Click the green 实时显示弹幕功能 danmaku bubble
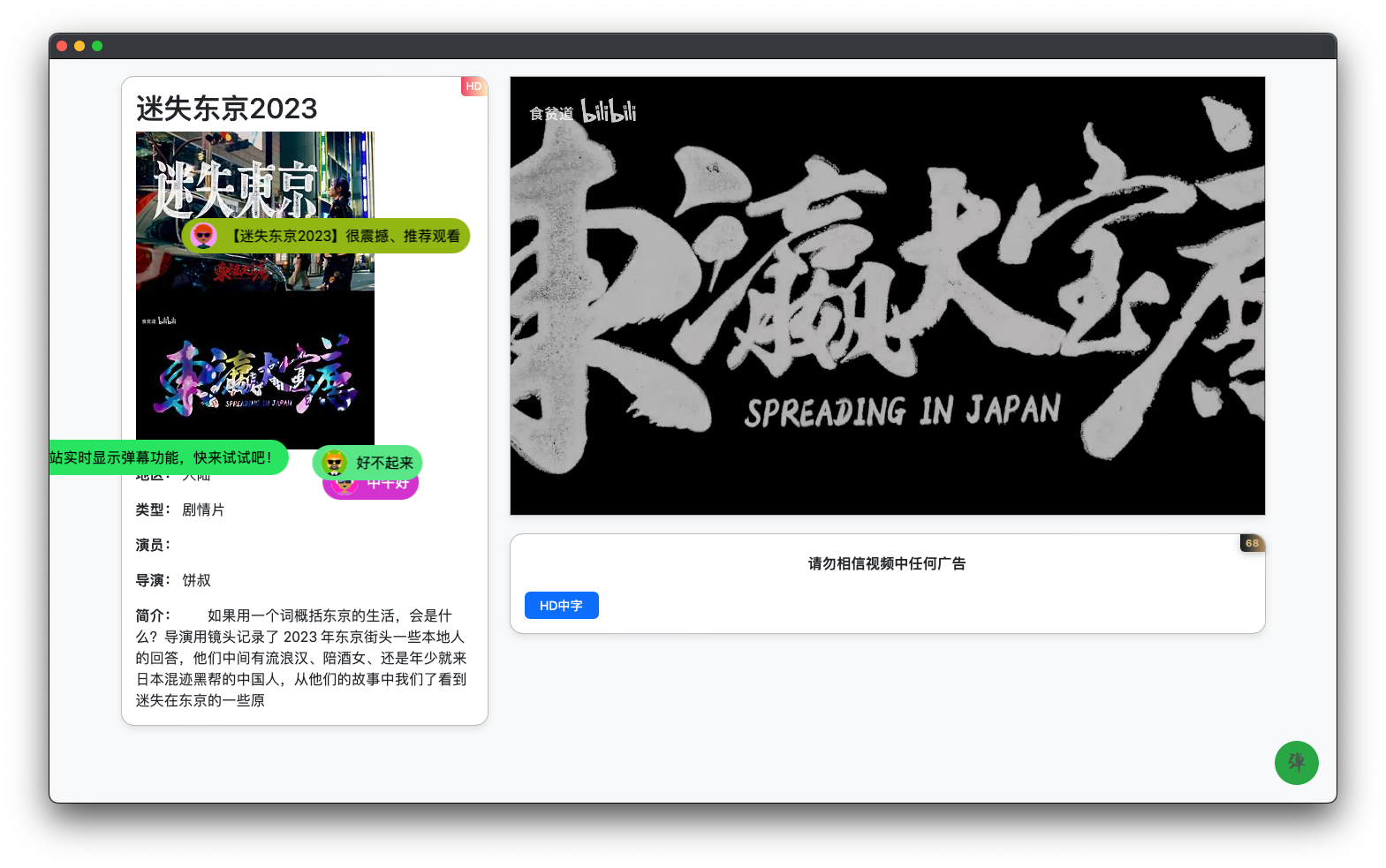Screen dimensions: 1386x868 pos(163,457)
